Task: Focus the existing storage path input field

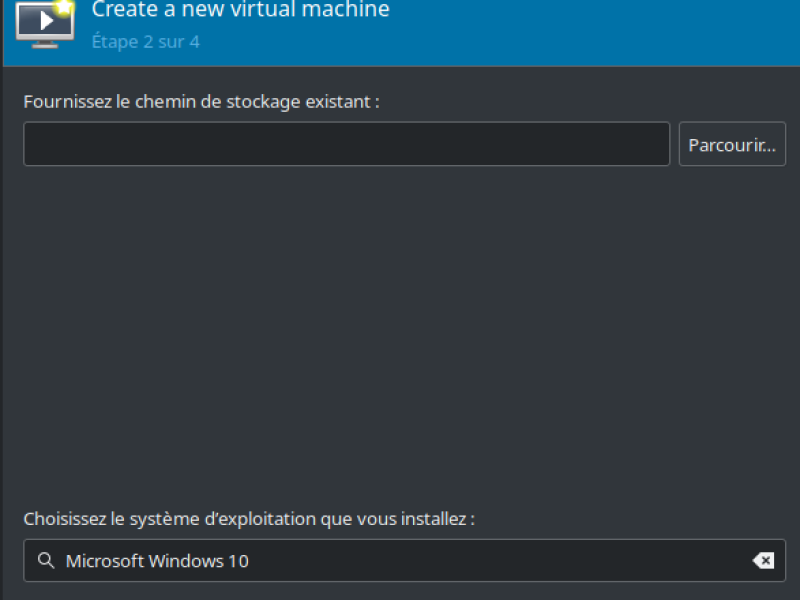Action: click(x=346, y=144)
